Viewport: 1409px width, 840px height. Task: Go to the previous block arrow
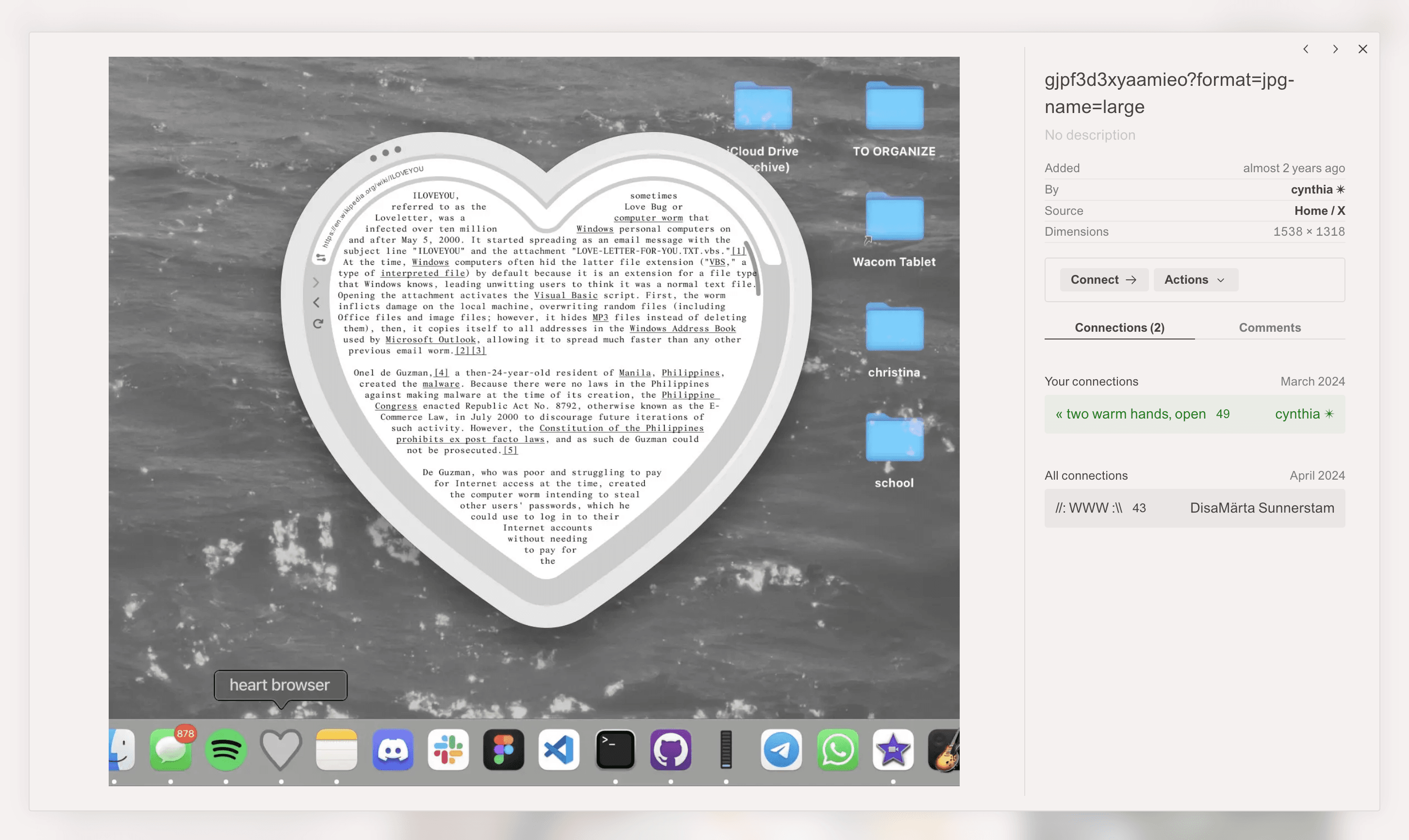click(x=1305, y=49)
